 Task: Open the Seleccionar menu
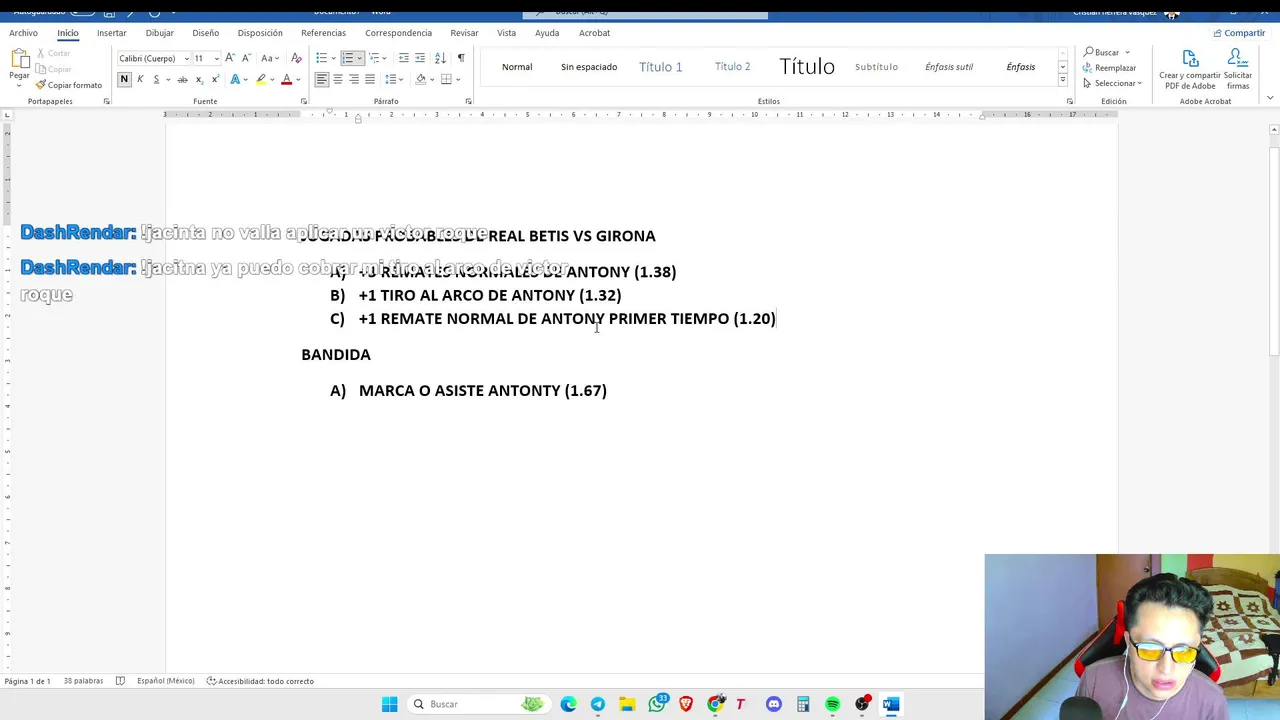[x=1112, y=84]
